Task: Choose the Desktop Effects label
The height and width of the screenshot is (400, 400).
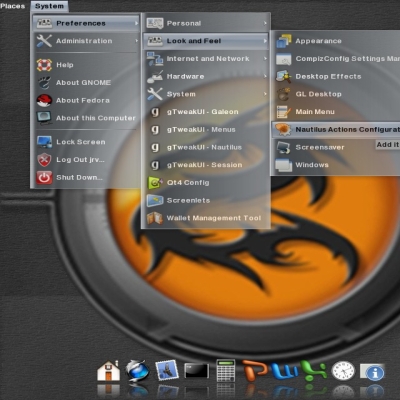Action: coord(328,76)
